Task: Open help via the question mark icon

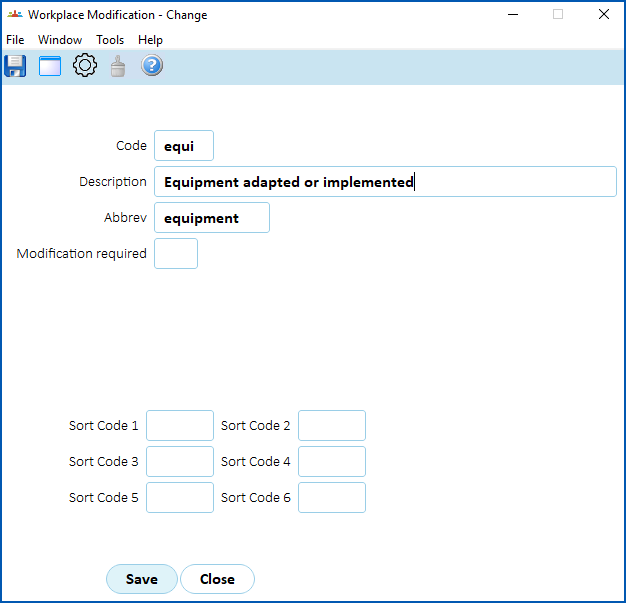Action: click(x=152, y=65)
